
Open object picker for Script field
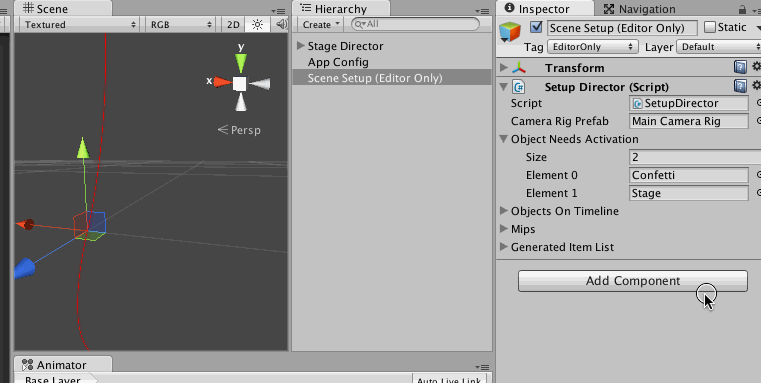click(x=758, y=103)
